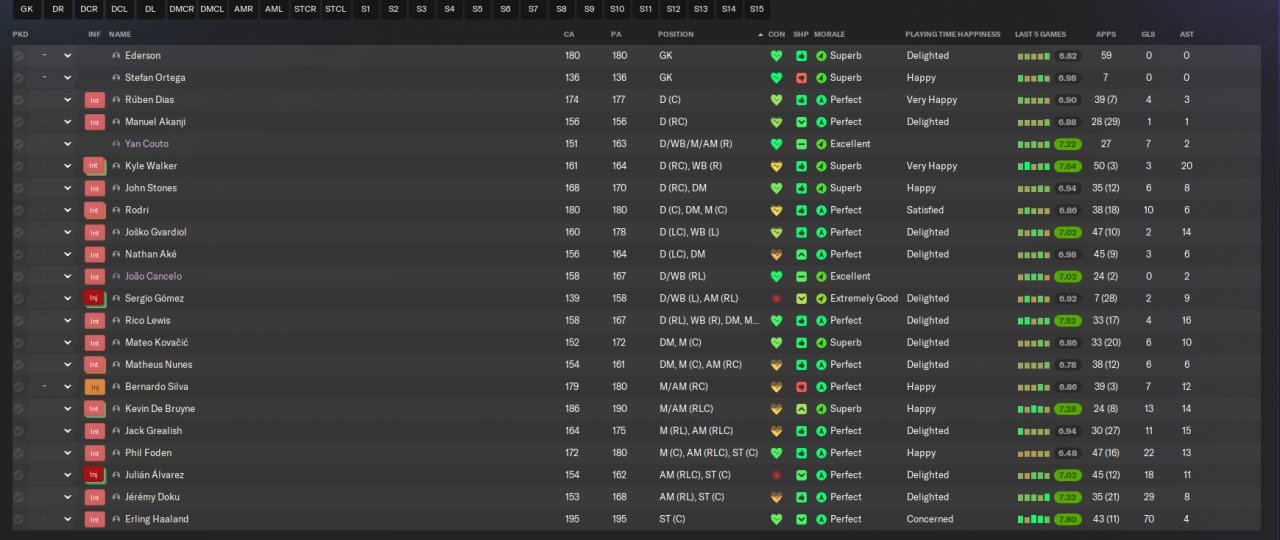Toggle the picked checkbox for Kevin De Bruyne
Screen dimensions: 1280x540
pos(18,408)
